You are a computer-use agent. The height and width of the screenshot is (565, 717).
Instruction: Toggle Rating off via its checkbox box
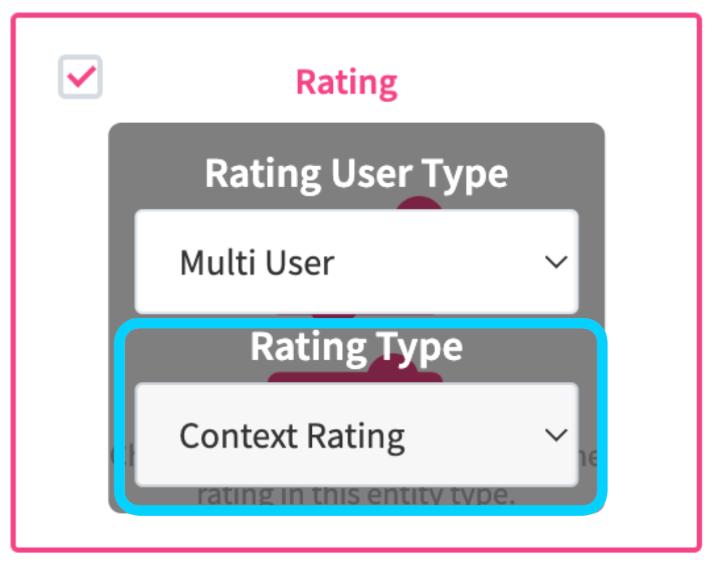(x=80, y=76)
